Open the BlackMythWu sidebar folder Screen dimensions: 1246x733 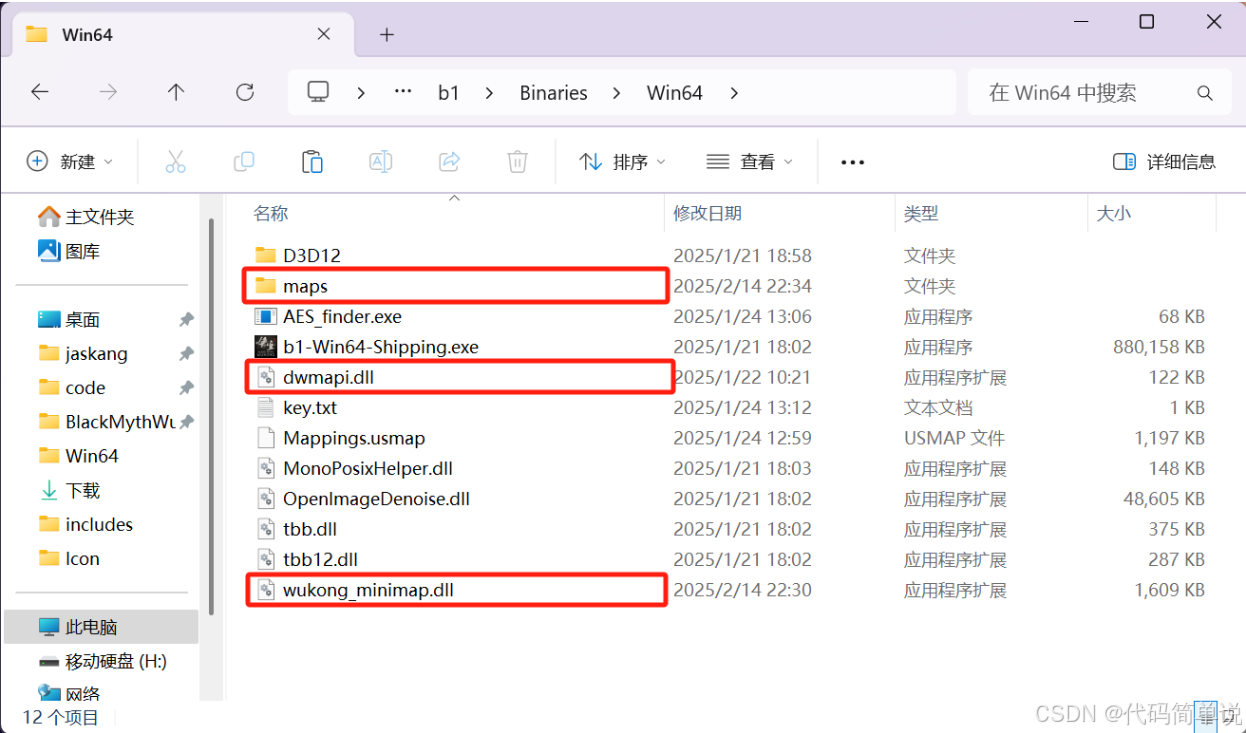point(105,421)
